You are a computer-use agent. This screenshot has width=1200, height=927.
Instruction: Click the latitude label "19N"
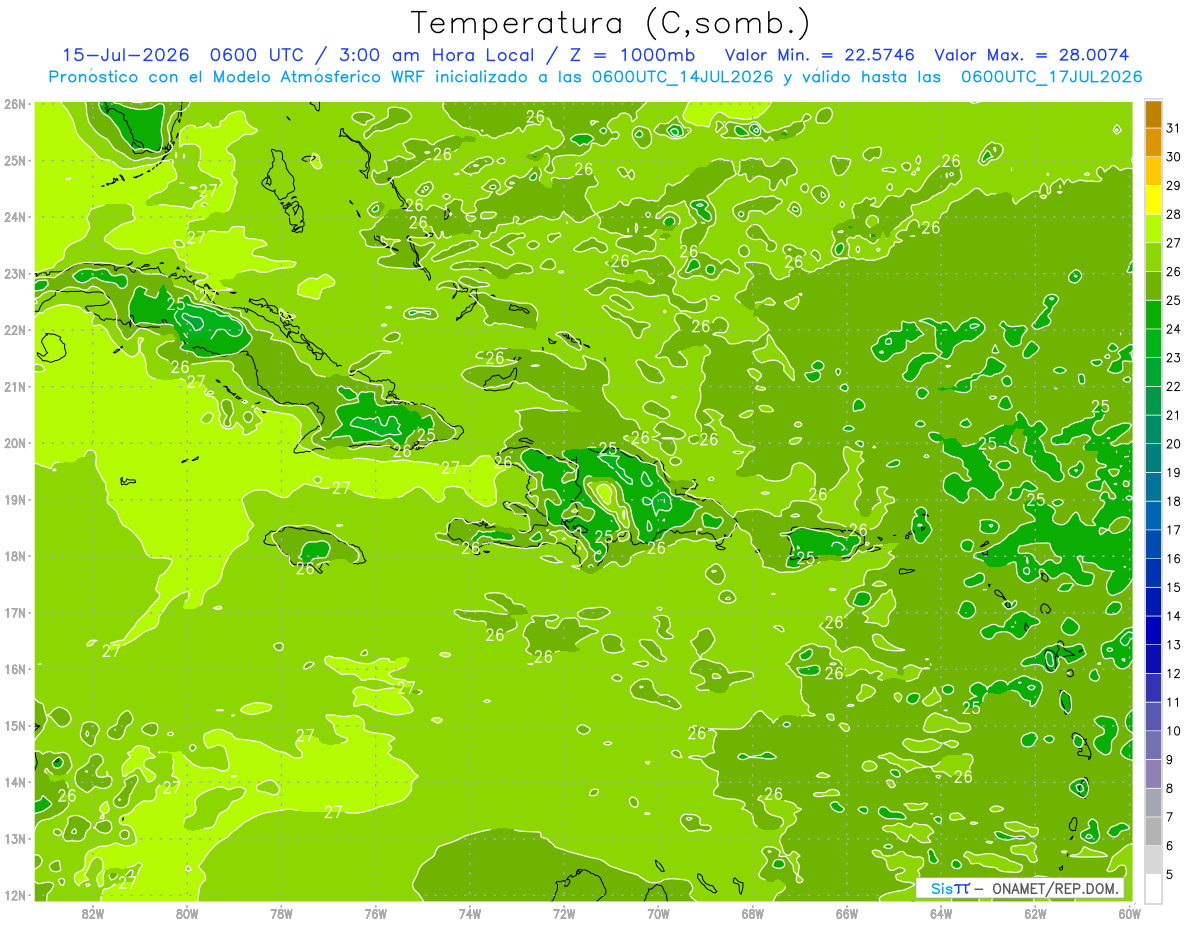pyautogui.click(x=14, y=499)
